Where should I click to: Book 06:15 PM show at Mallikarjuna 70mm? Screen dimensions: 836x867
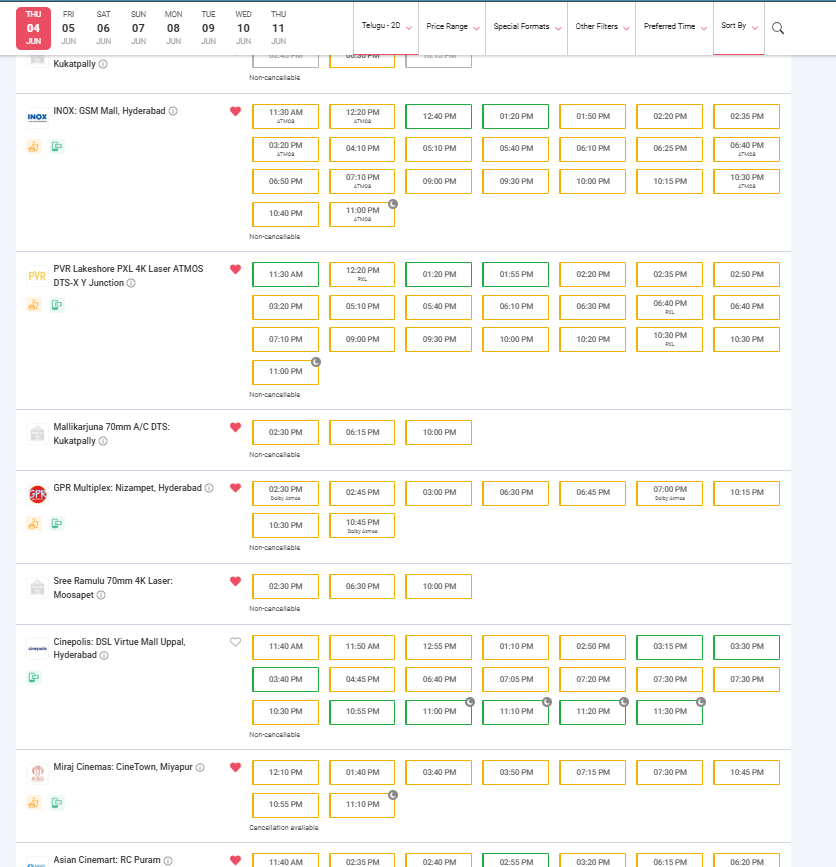pyautogui.click(x=362, y=432)
